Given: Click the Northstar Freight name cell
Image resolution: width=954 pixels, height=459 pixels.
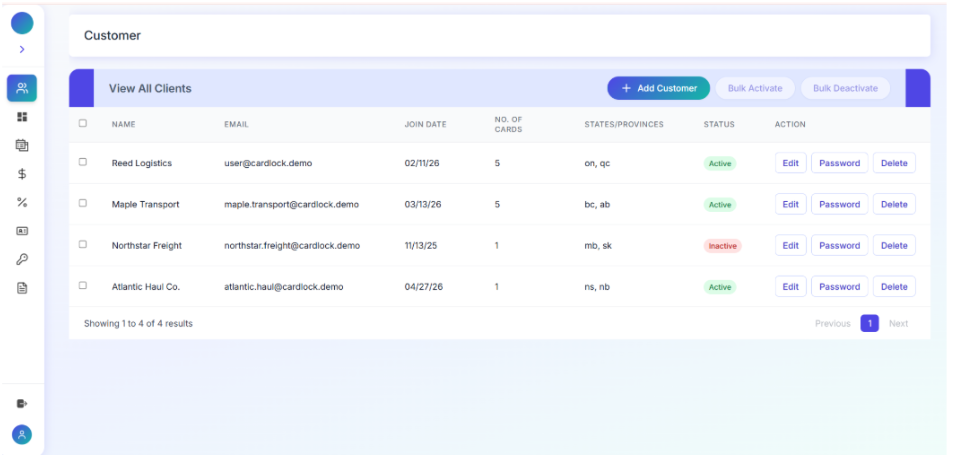Looking at the screenshot, I should [147, 245].
